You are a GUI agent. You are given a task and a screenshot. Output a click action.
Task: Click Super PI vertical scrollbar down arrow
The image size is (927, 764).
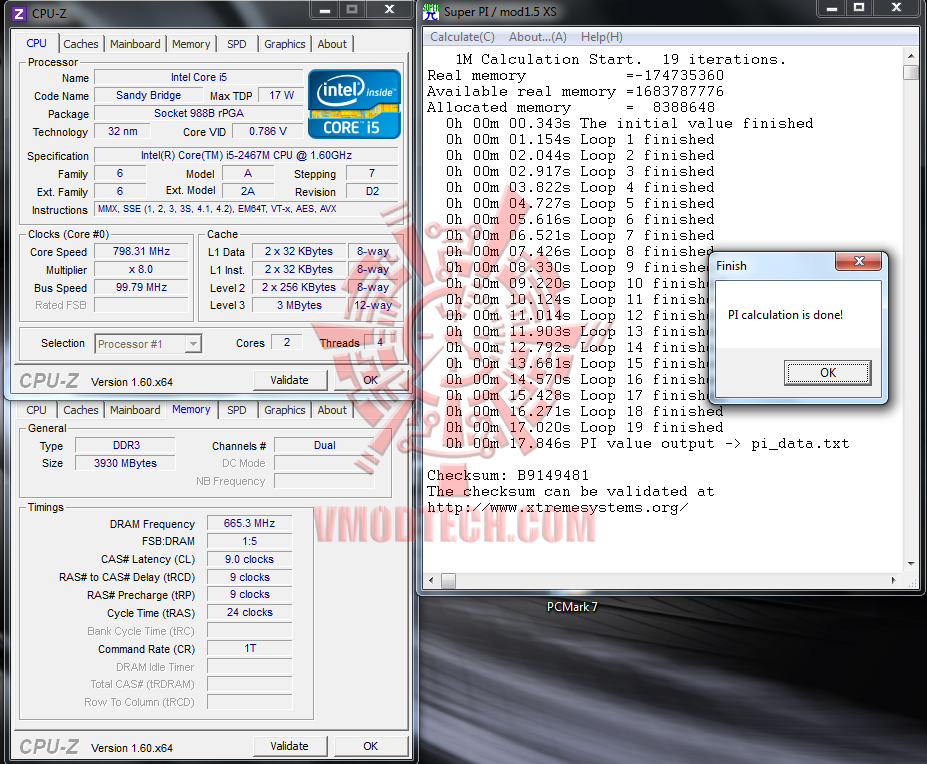click(x=910, y=564)
